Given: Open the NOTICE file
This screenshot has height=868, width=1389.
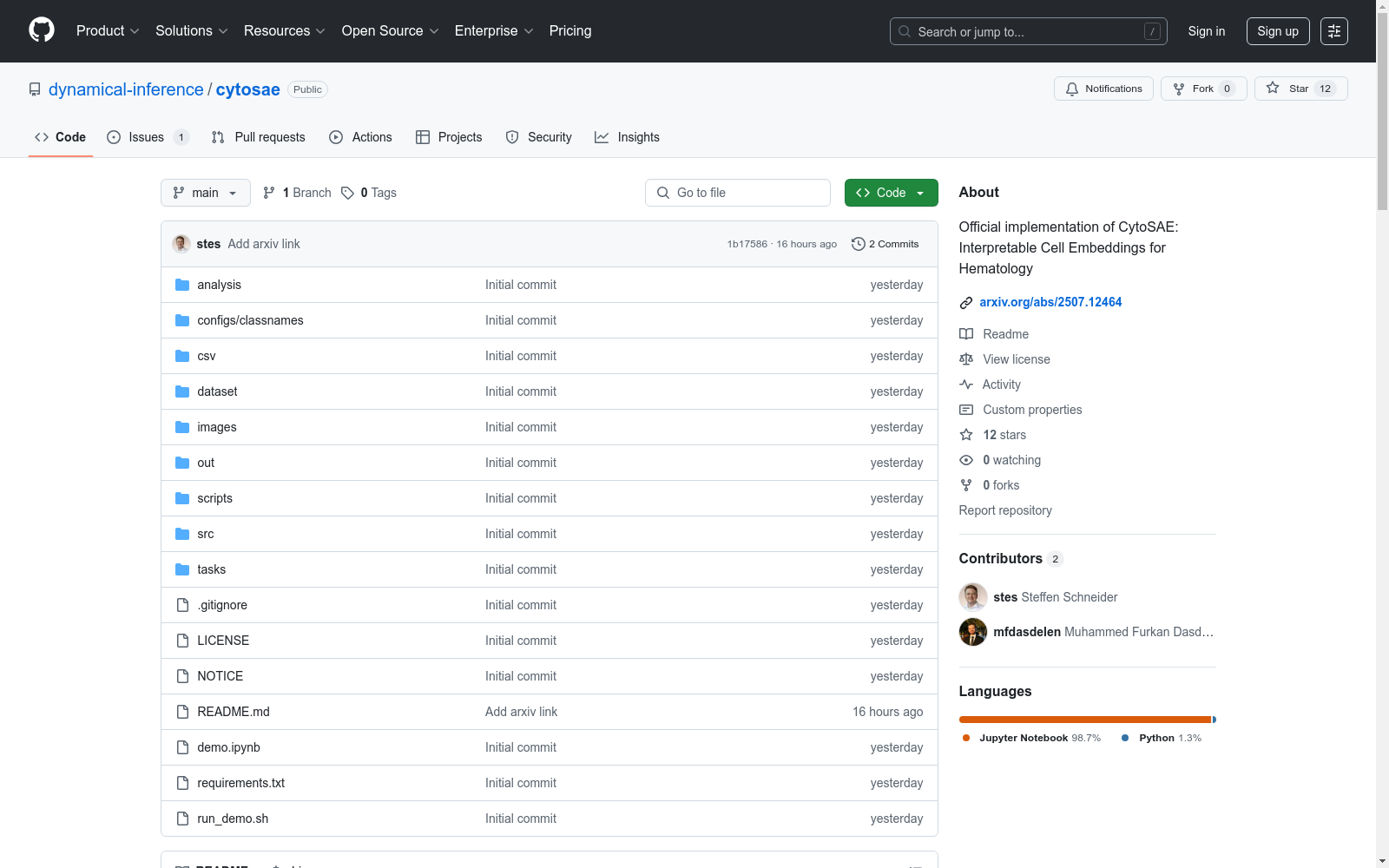Looking at the screenshot, I should click(221, 676).
